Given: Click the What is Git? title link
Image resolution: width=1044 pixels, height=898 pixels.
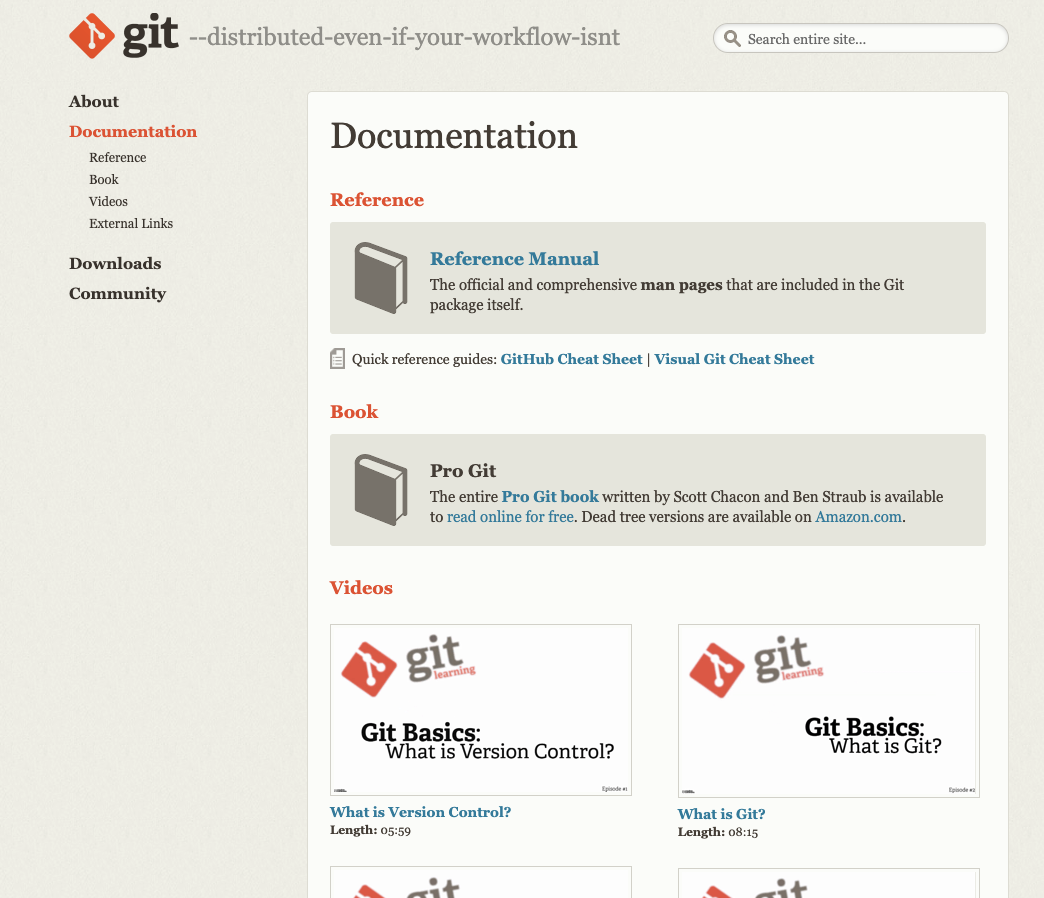Looking at the screenshot, I should 722,814.
